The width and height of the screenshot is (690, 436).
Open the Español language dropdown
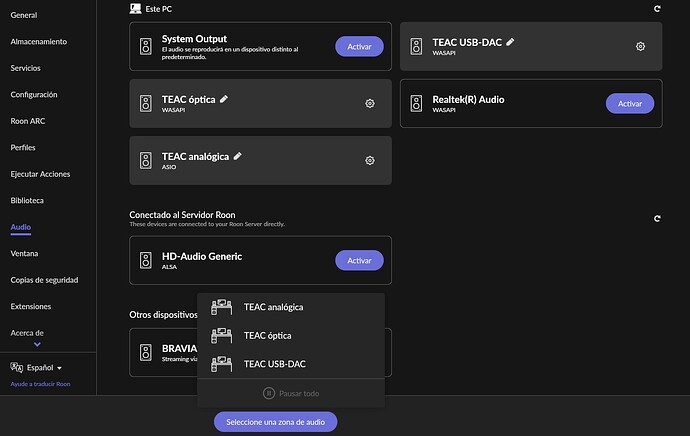point(44,368)
